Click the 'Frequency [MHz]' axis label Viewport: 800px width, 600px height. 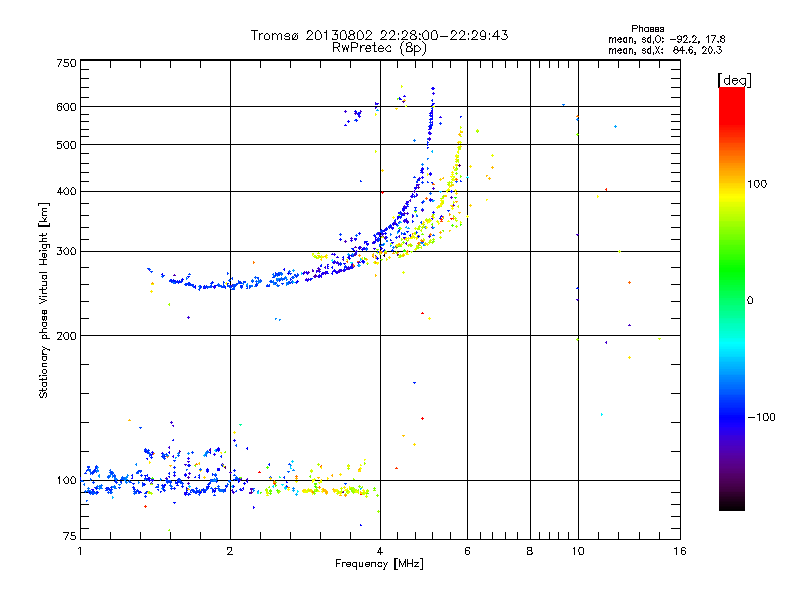coord(379,564)
